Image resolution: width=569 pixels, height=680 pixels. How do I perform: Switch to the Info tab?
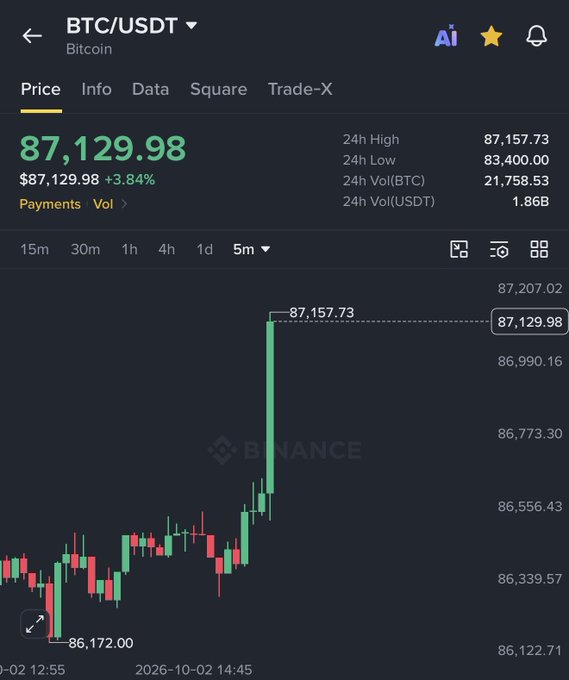96,89
